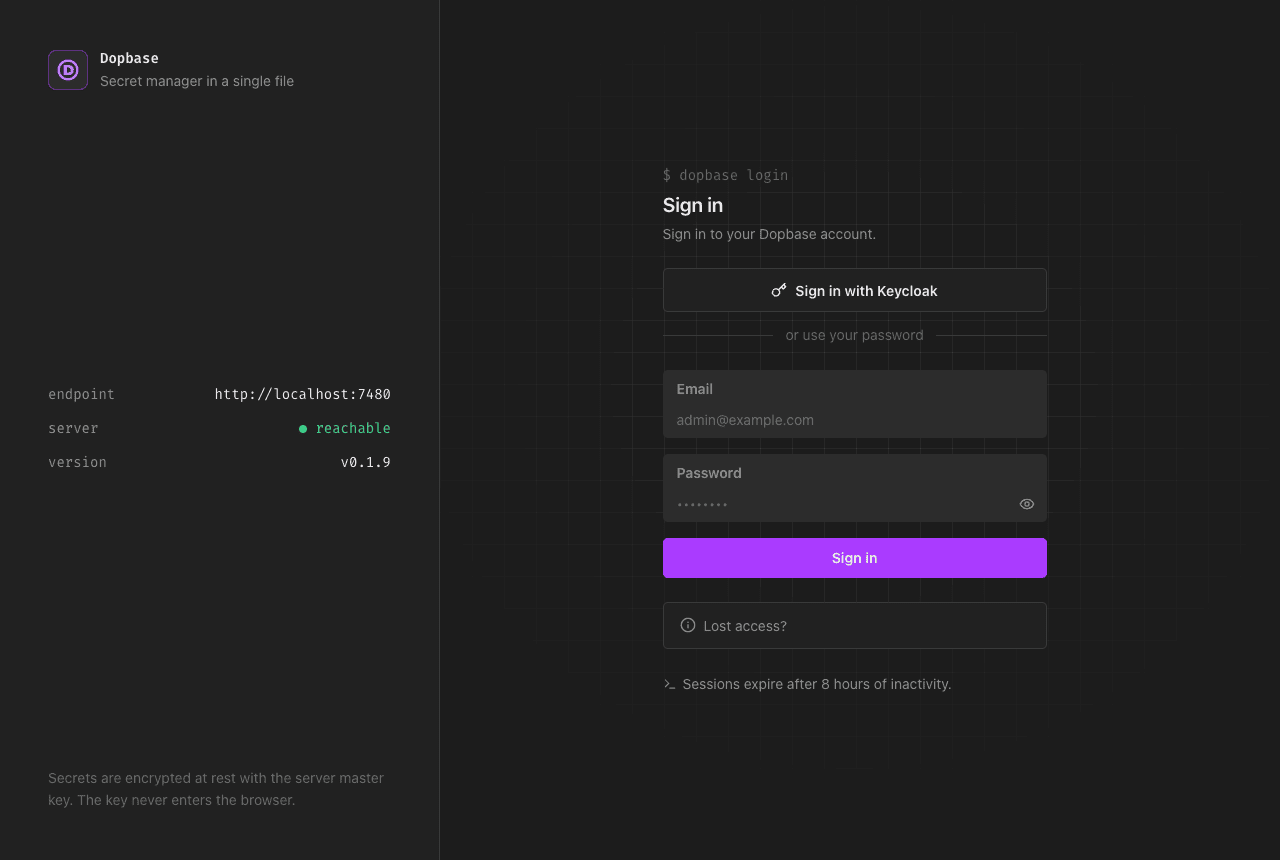This screenshot has height=860, width=1280.
Task: Click 'or use your password' divider label
Action: pos(854,335)
